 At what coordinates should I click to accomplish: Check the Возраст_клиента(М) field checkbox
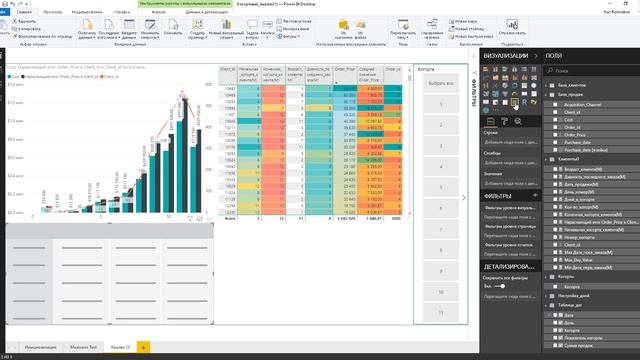click(555, 169)
